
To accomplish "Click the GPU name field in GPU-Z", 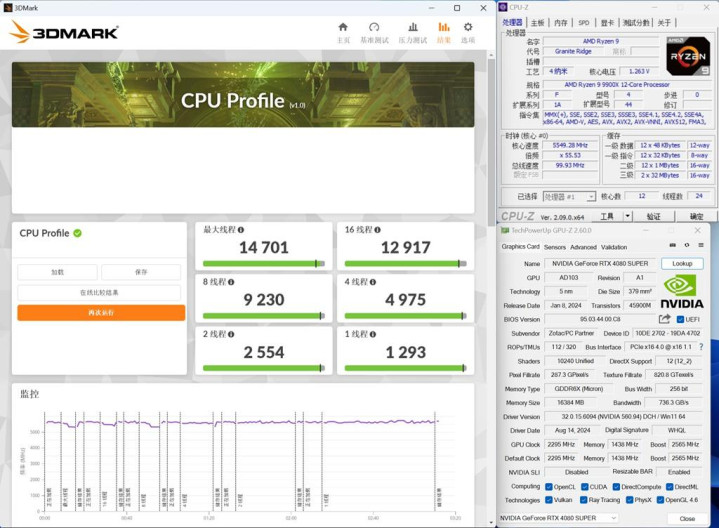I will 600,263.
